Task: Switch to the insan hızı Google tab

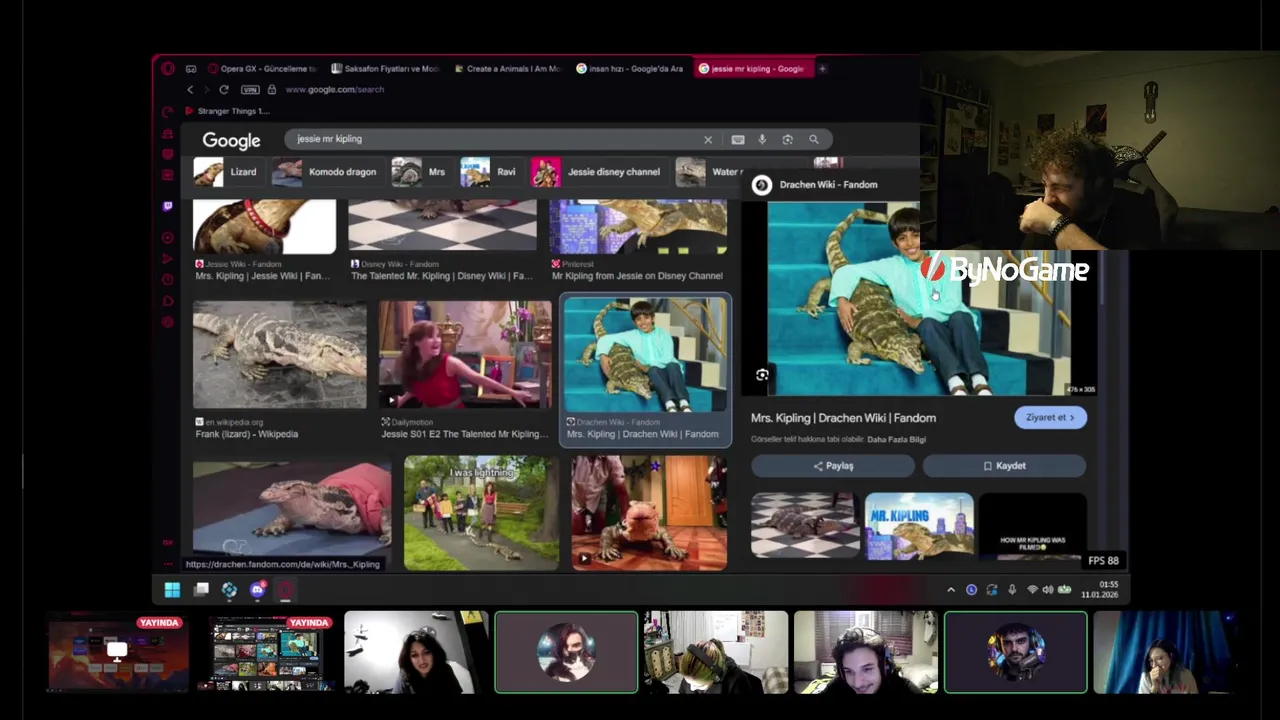Action: tap(630, 69)
